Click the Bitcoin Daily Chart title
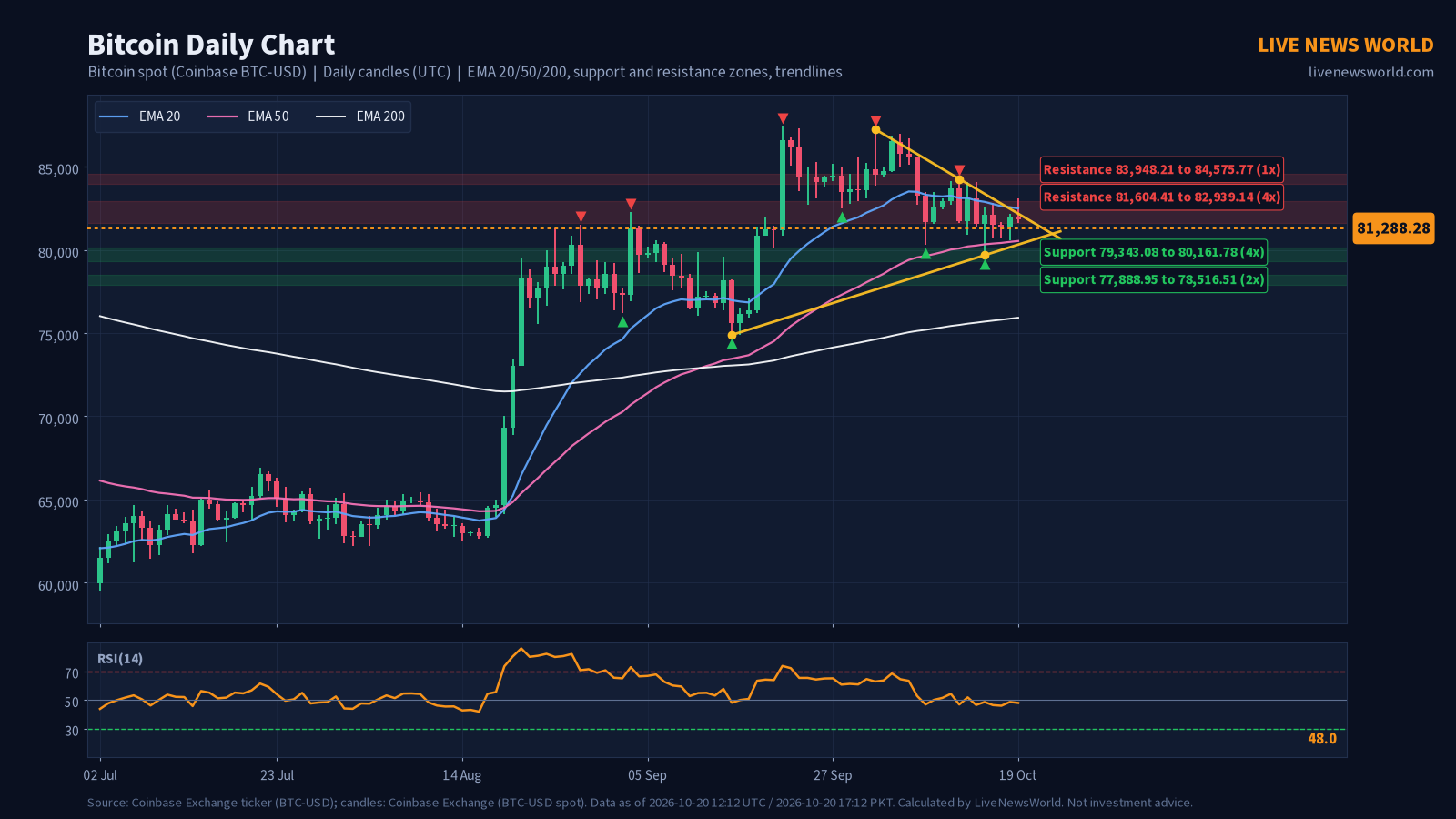 click(211, 45)
